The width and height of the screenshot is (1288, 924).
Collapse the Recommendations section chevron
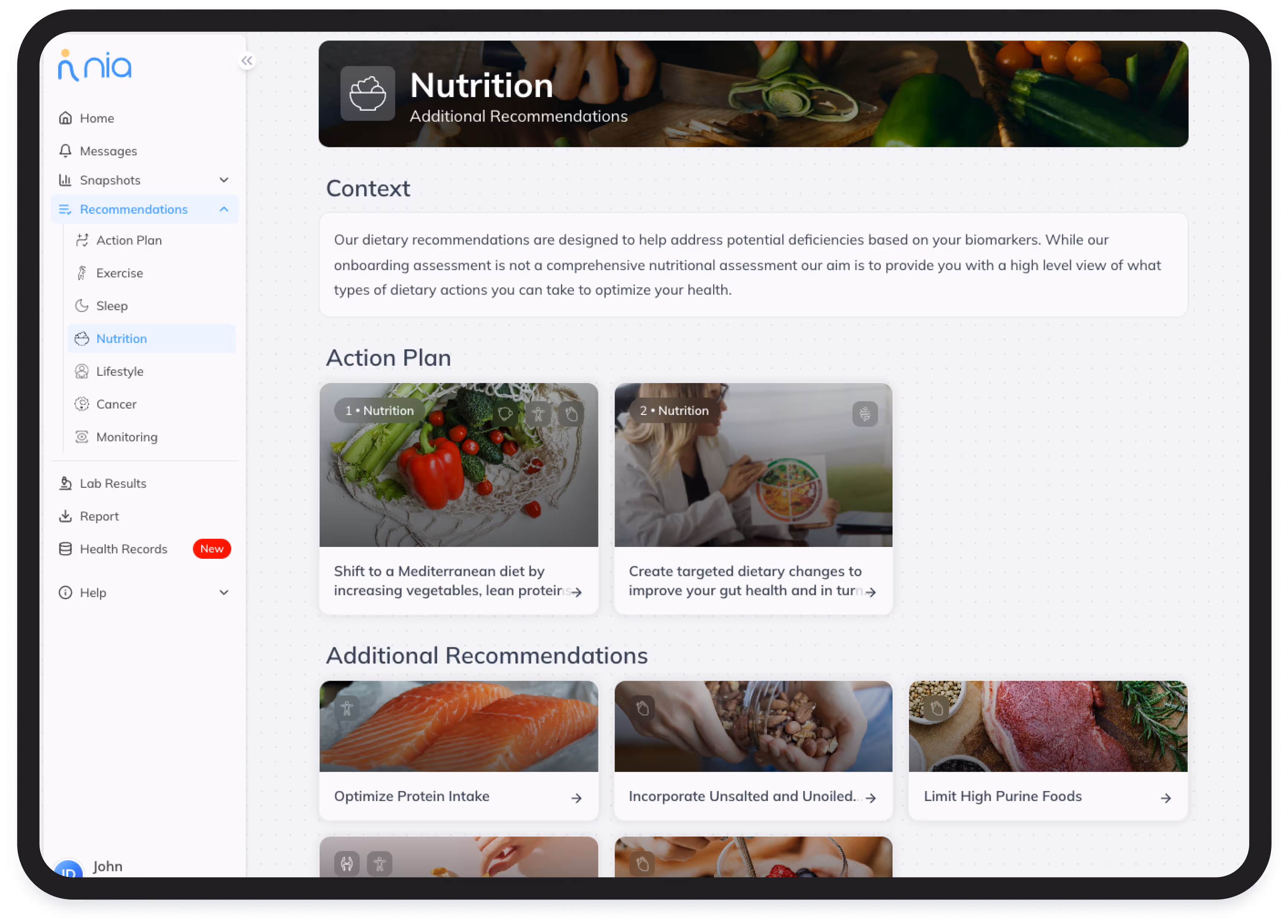tap(224, 210)
